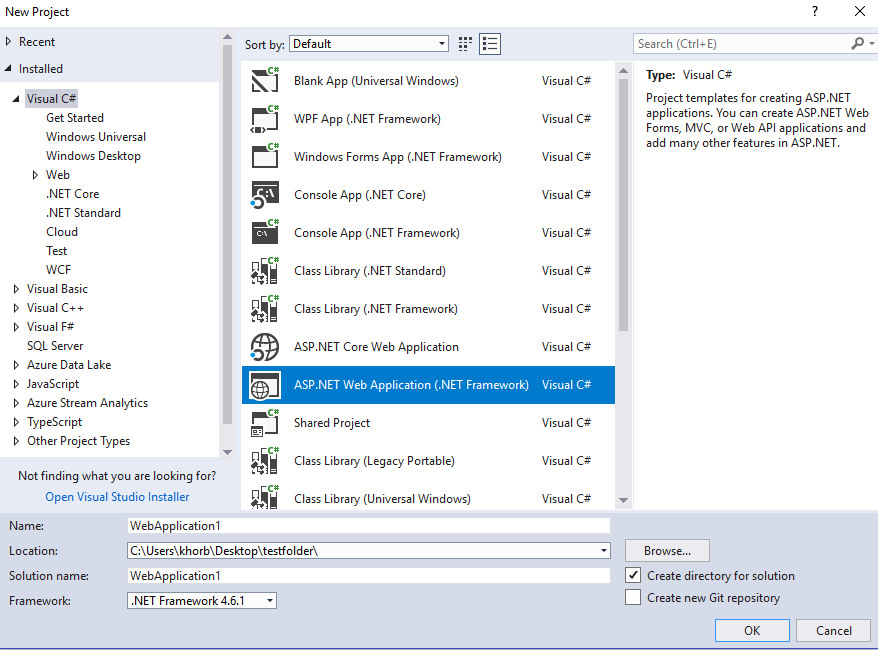Click the Blank App (Universal Windows) template icon
The height and width of the screenshot is (650, 878).
[265, 80]
